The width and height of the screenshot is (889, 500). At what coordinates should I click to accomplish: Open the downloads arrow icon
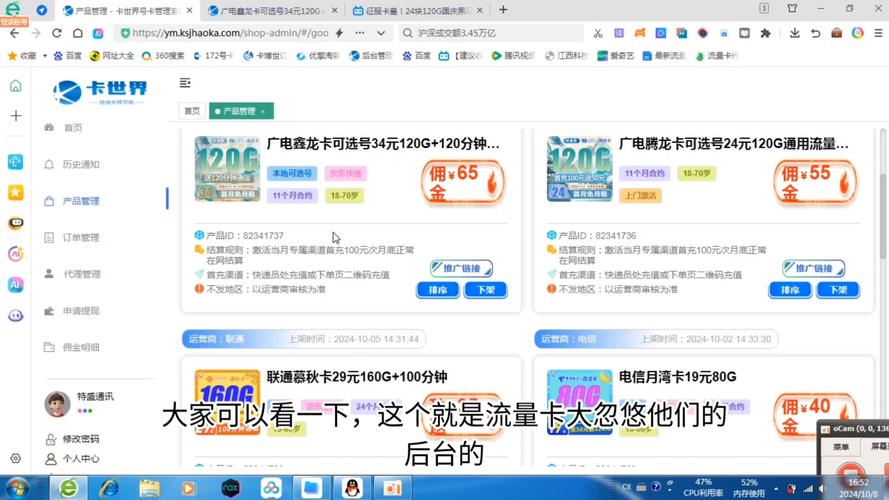[794, 33]
